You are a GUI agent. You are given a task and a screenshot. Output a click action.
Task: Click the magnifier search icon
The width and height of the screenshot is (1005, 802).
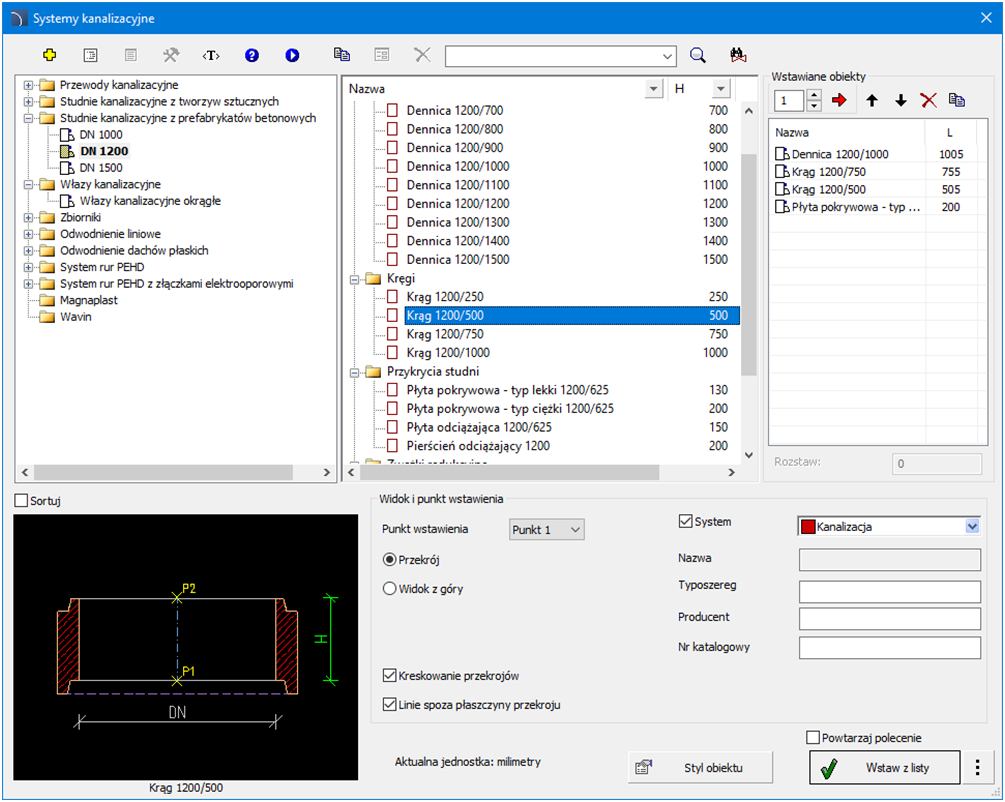[x=698, y=56]
